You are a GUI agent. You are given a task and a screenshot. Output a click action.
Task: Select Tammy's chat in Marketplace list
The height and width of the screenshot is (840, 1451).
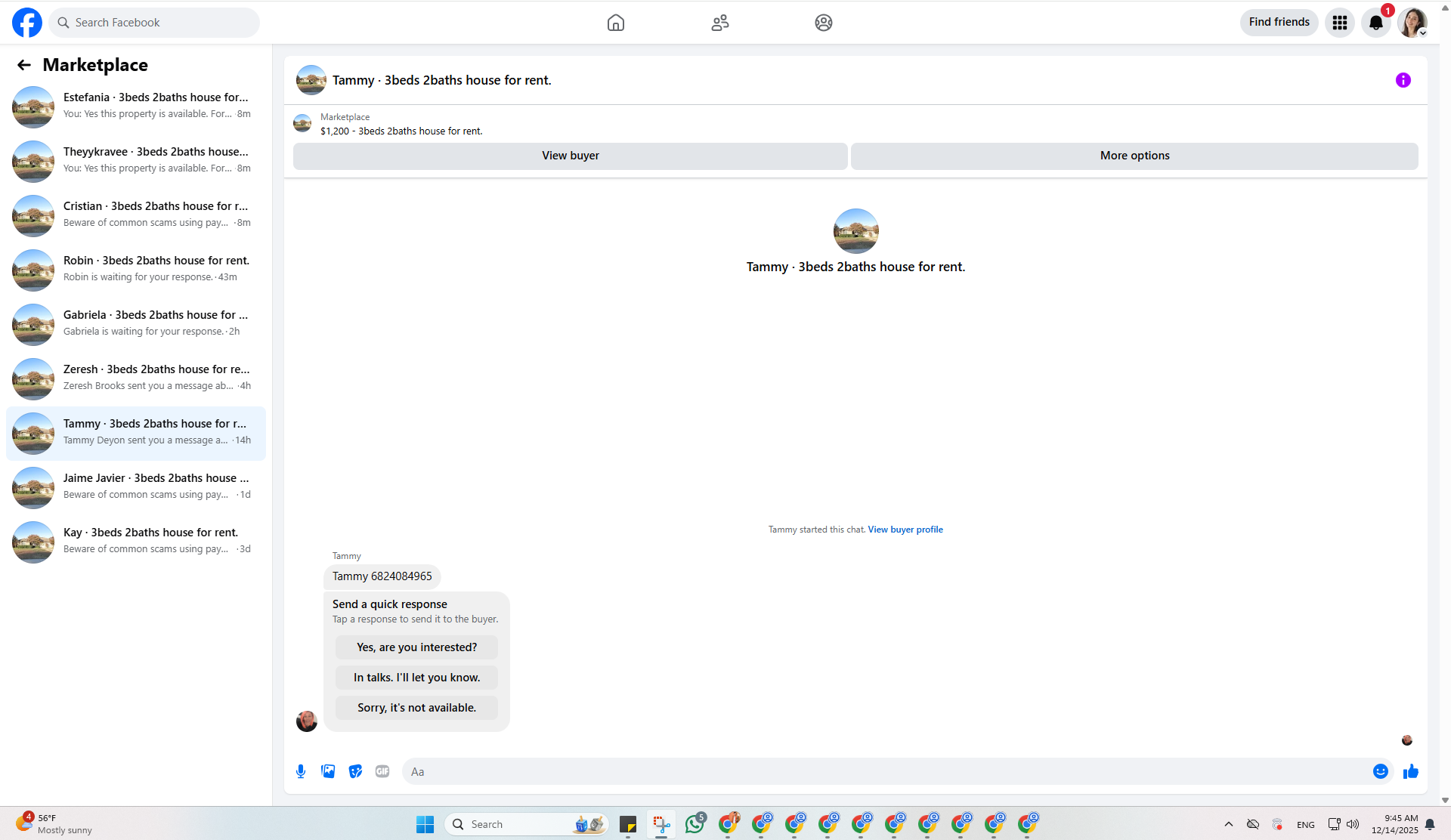click(136, 433)
